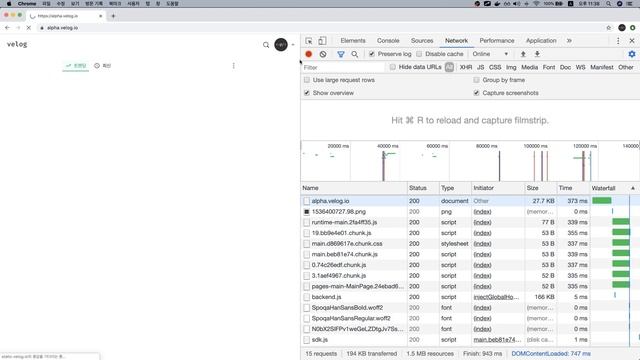Enable Group by frame checkbox
The width and height of the screenshot is (640, 360).
pyautogui.click(x=476, y=80)
